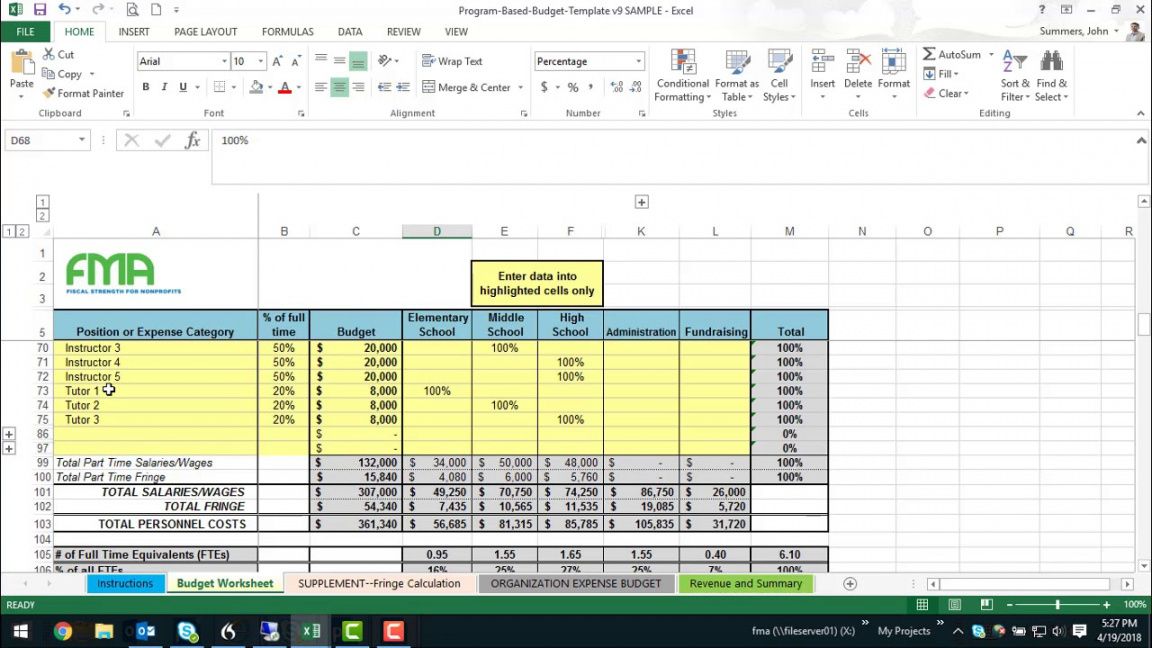The image size is (1152, 648).
Task: Click the Percent Style icon
Action: click(573, 88)
